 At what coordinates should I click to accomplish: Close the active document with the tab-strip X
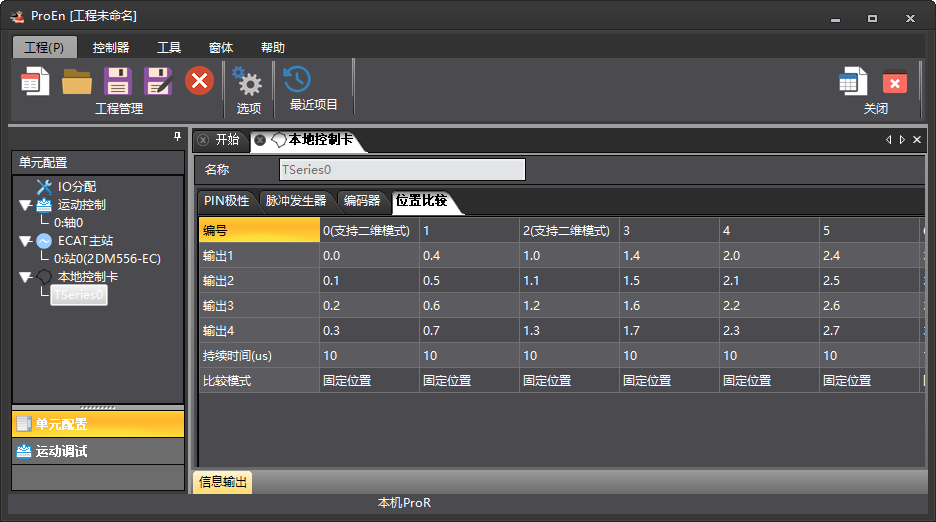[x=917, y=140]
